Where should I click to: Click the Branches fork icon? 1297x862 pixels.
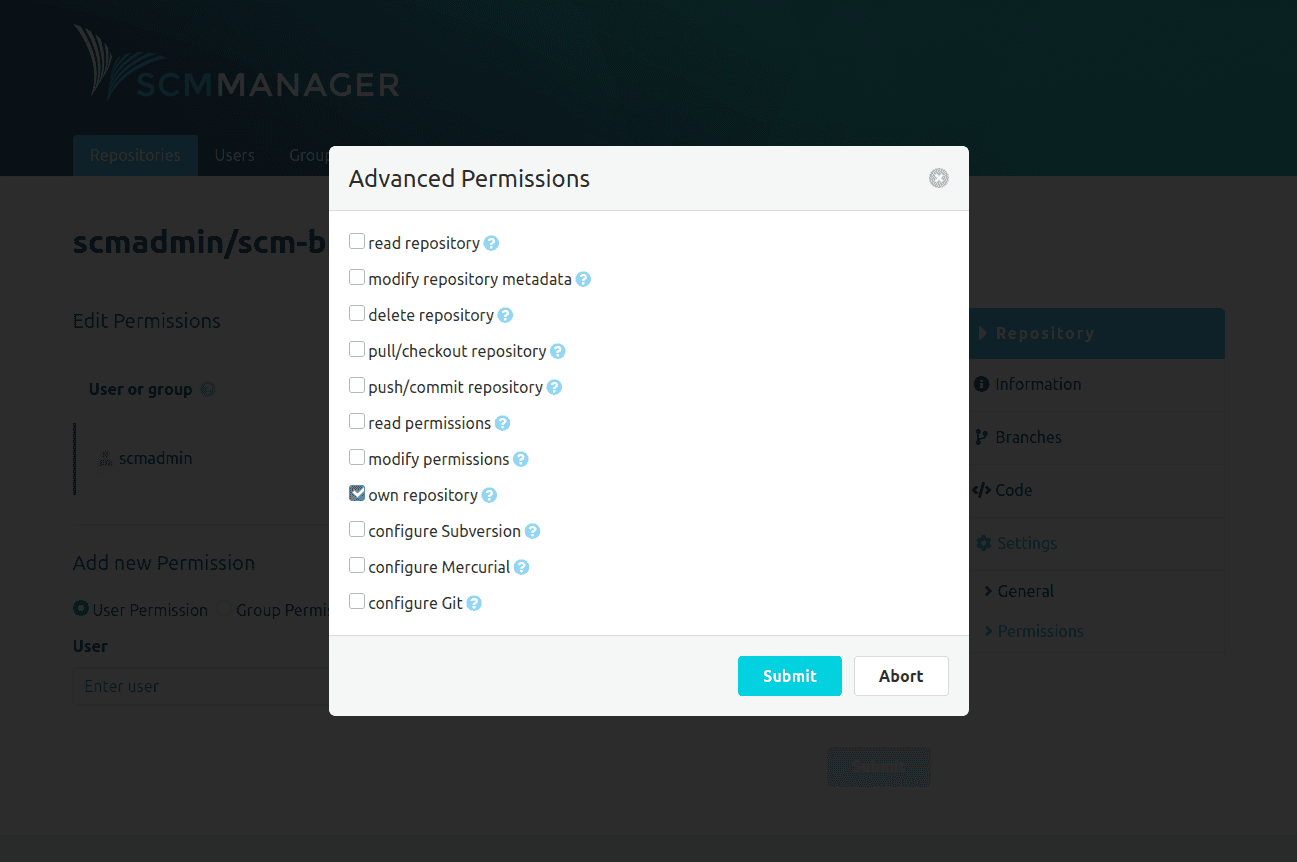982,437
